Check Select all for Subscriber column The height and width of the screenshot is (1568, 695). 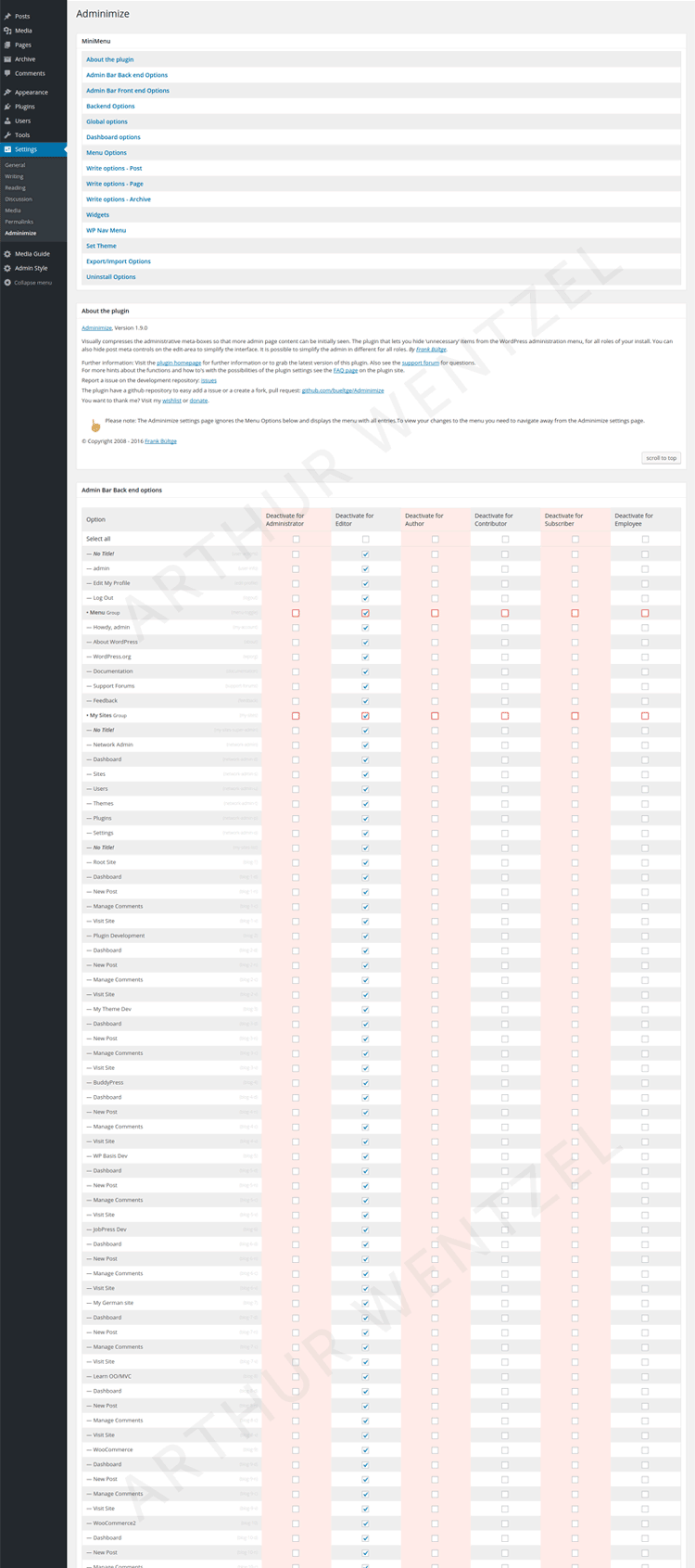(x=575, y=539)
